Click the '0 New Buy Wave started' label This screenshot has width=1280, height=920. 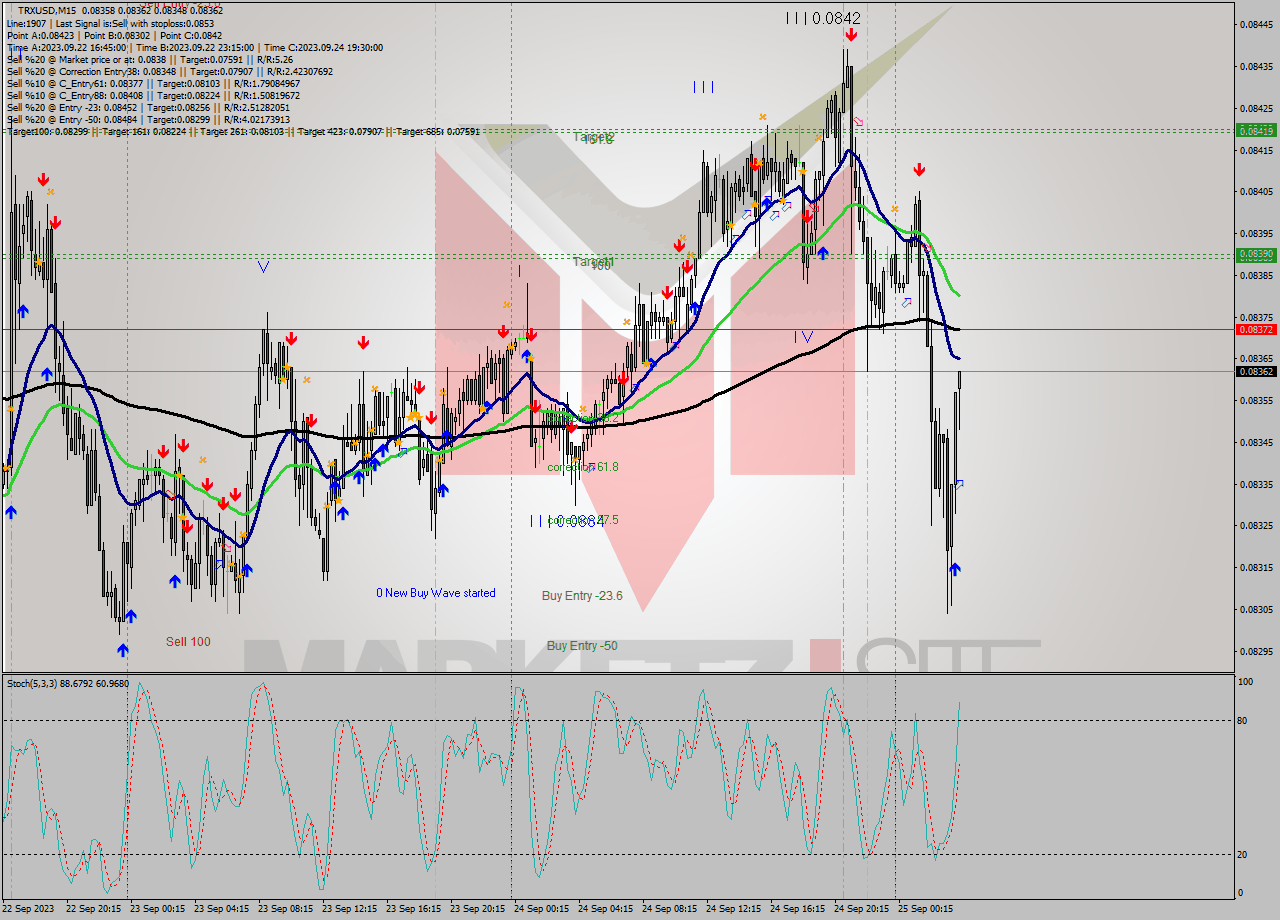[436, 593]
